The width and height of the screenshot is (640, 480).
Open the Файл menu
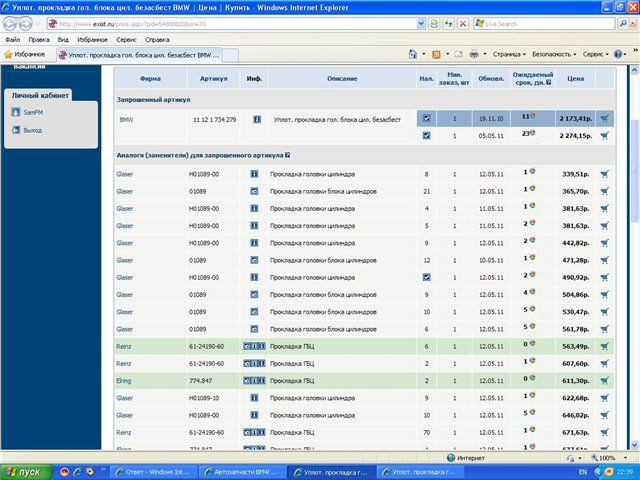tap(13, 40)
